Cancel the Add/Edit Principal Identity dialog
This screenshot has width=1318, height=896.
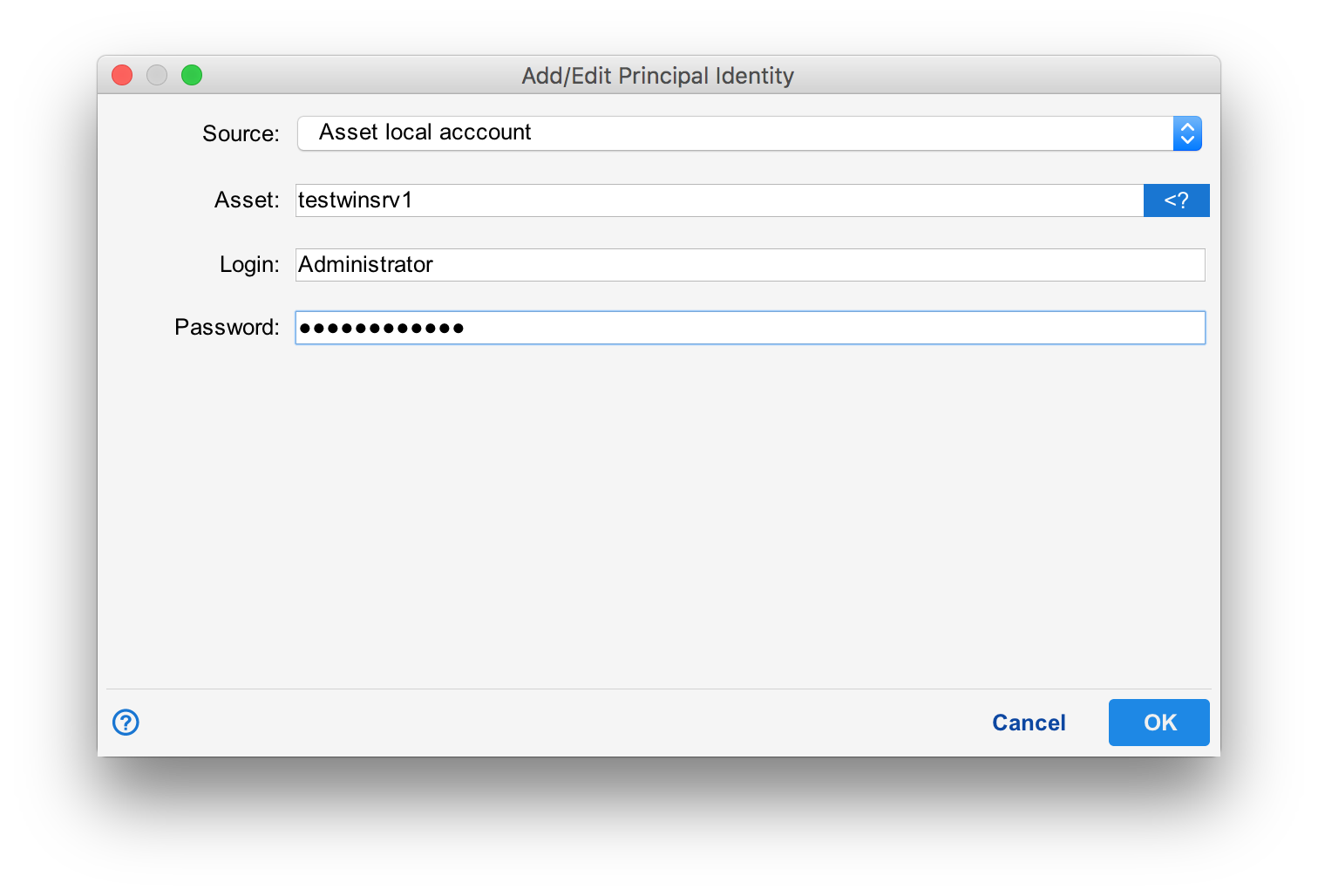[x=1029, y=723]
